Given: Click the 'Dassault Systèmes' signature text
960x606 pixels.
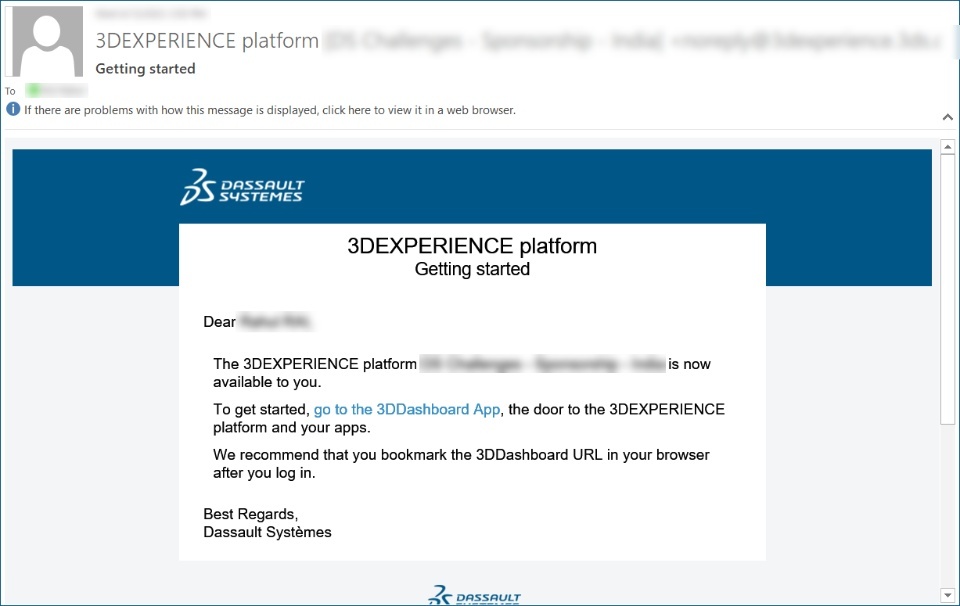Looking at the screenshot, I should tap(267, 532).
